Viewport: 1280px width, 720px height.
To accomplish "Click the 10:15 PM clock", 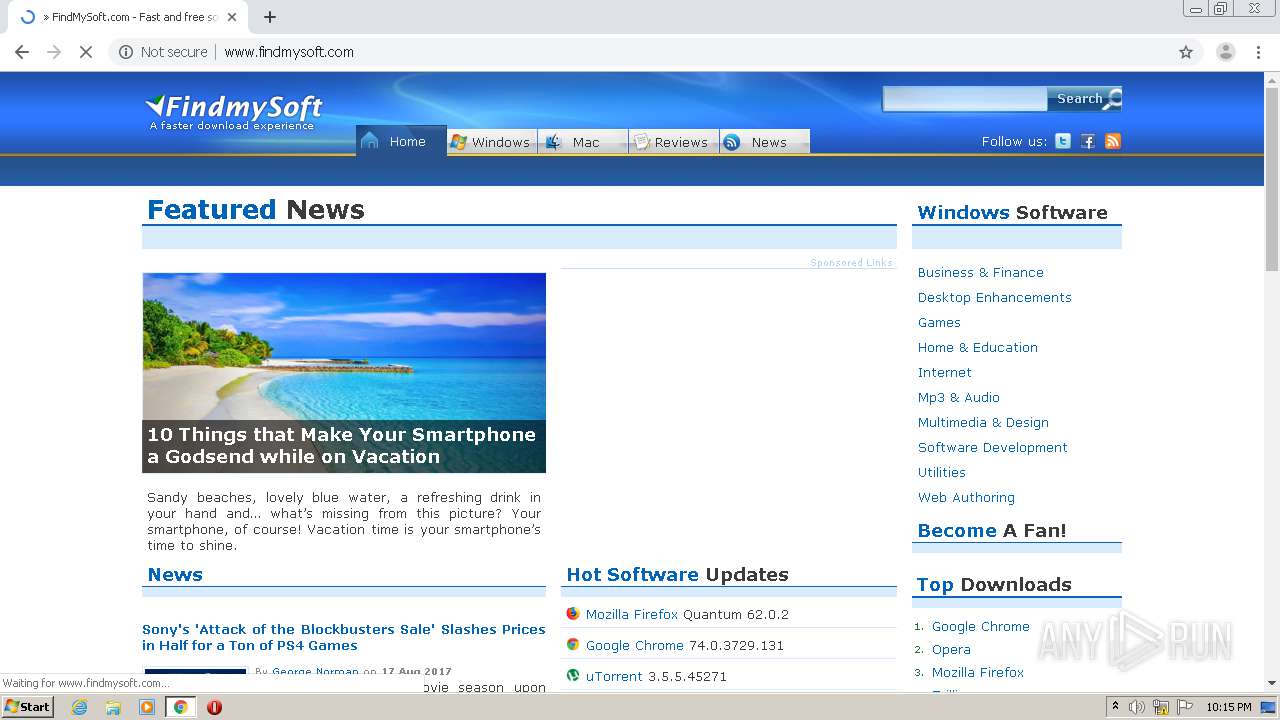I will point(1229,707).
